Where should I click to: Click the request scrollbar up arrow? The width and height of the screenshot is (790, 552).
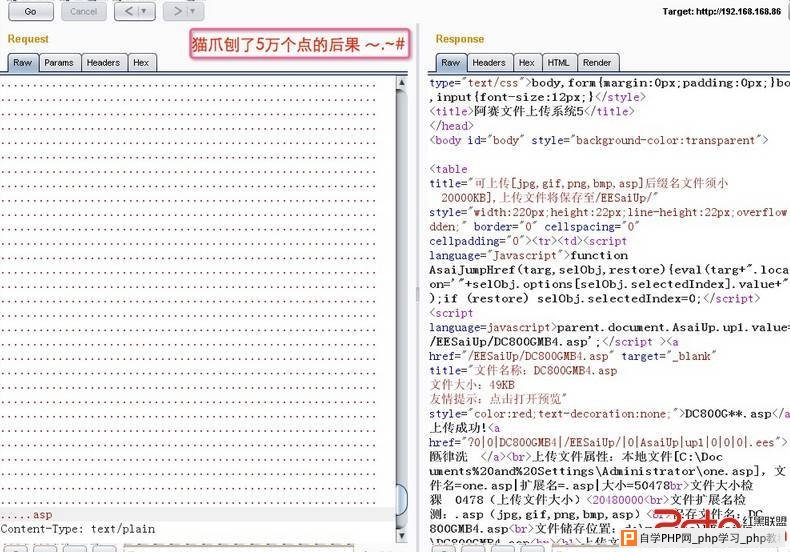[402, 83]
